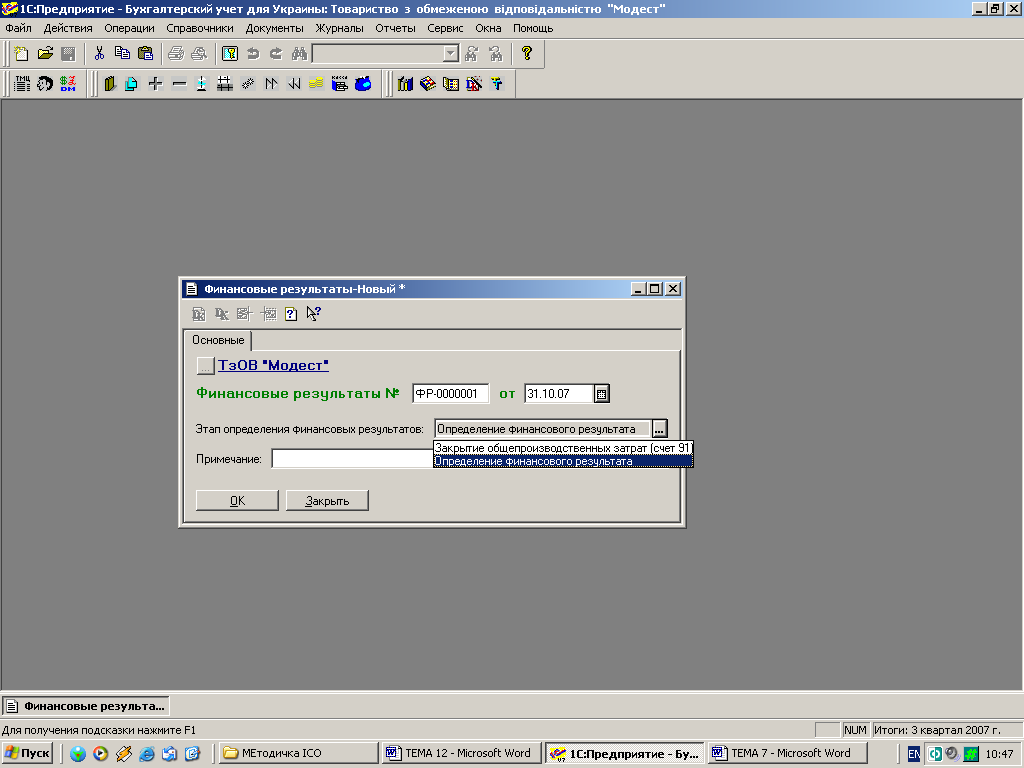Click the Print preview icon
Viewport: 1024px width, 768px height.
[199, 54]
